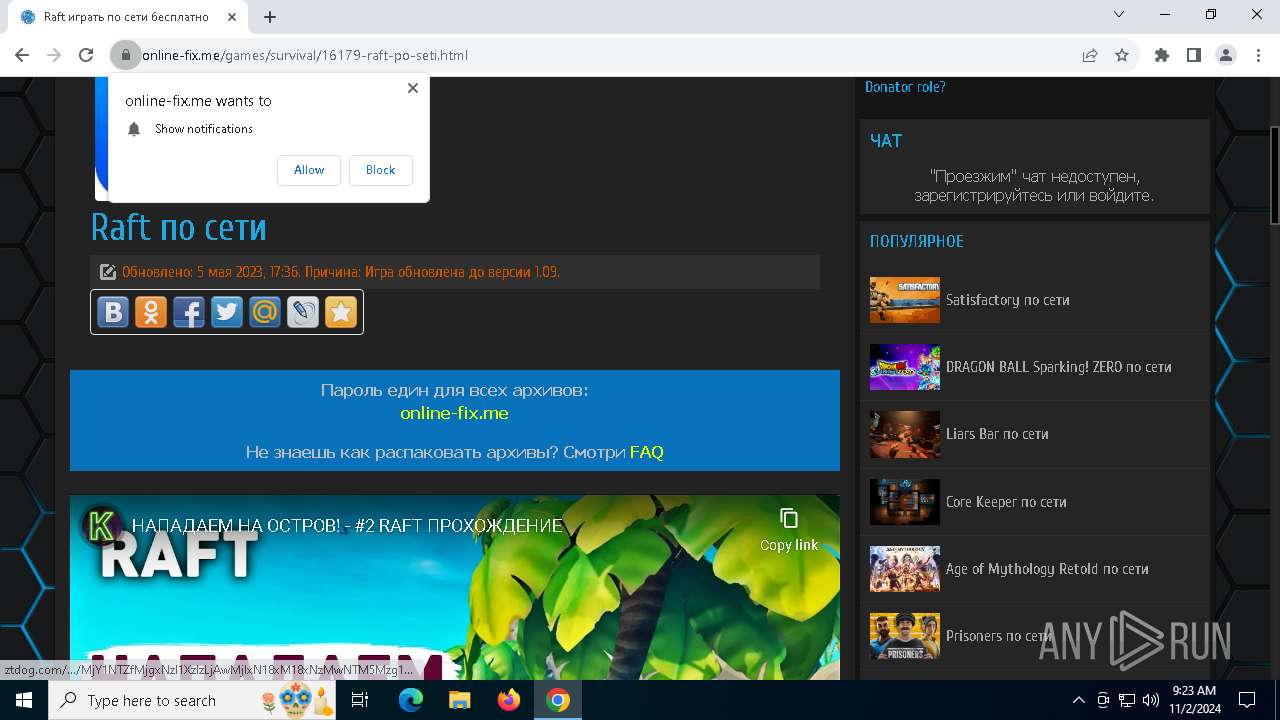The width and height of the screenshot is (1280, 720).
Task: Open a new browser tab
Action: point(270,16)
